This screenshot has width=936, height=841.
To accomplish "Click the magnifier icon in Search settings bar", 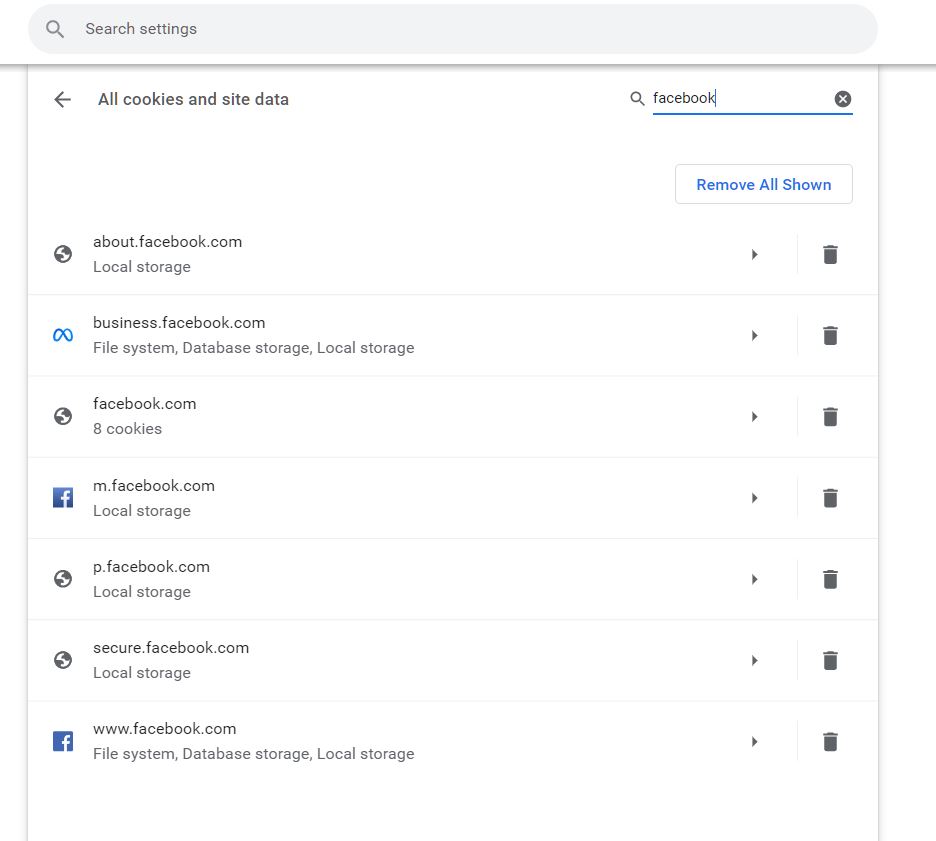I will point(55,29).
